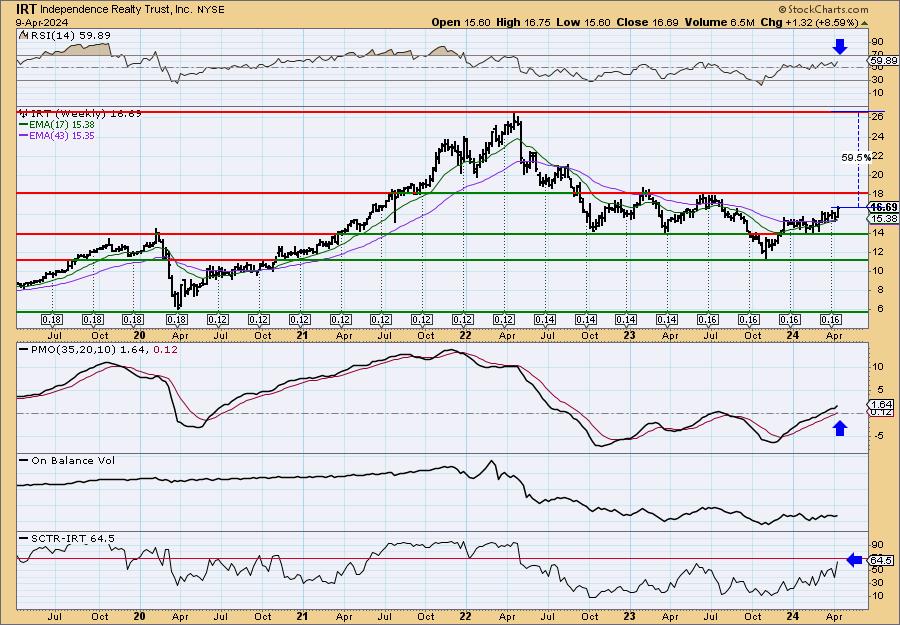Click the black line swatch beside On Balance Vol
Image resolution: width=900 pixels, height=625 pixels.
tap(23, 461)
